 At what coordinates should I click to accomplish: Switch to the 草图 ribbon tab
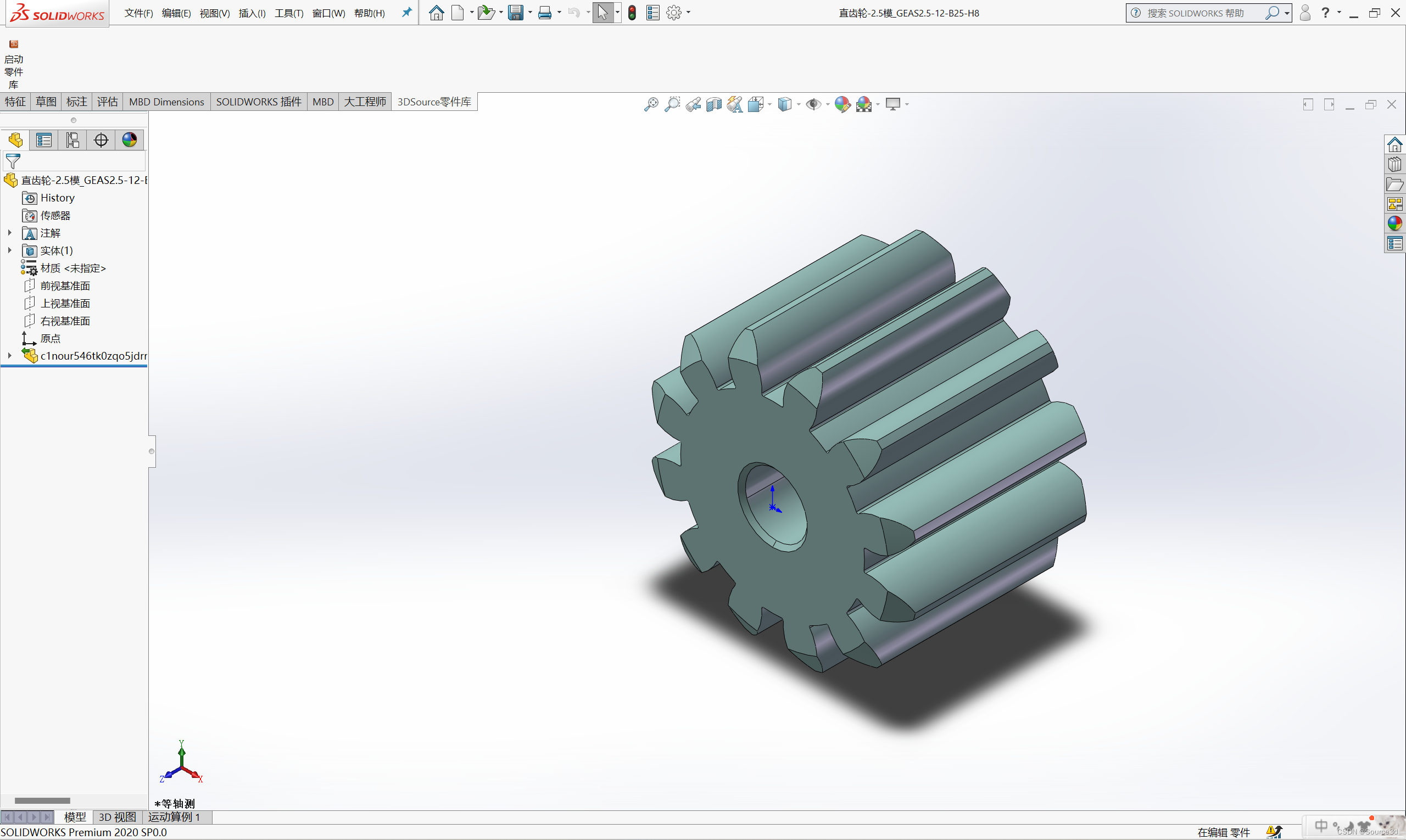coord(46,102)
